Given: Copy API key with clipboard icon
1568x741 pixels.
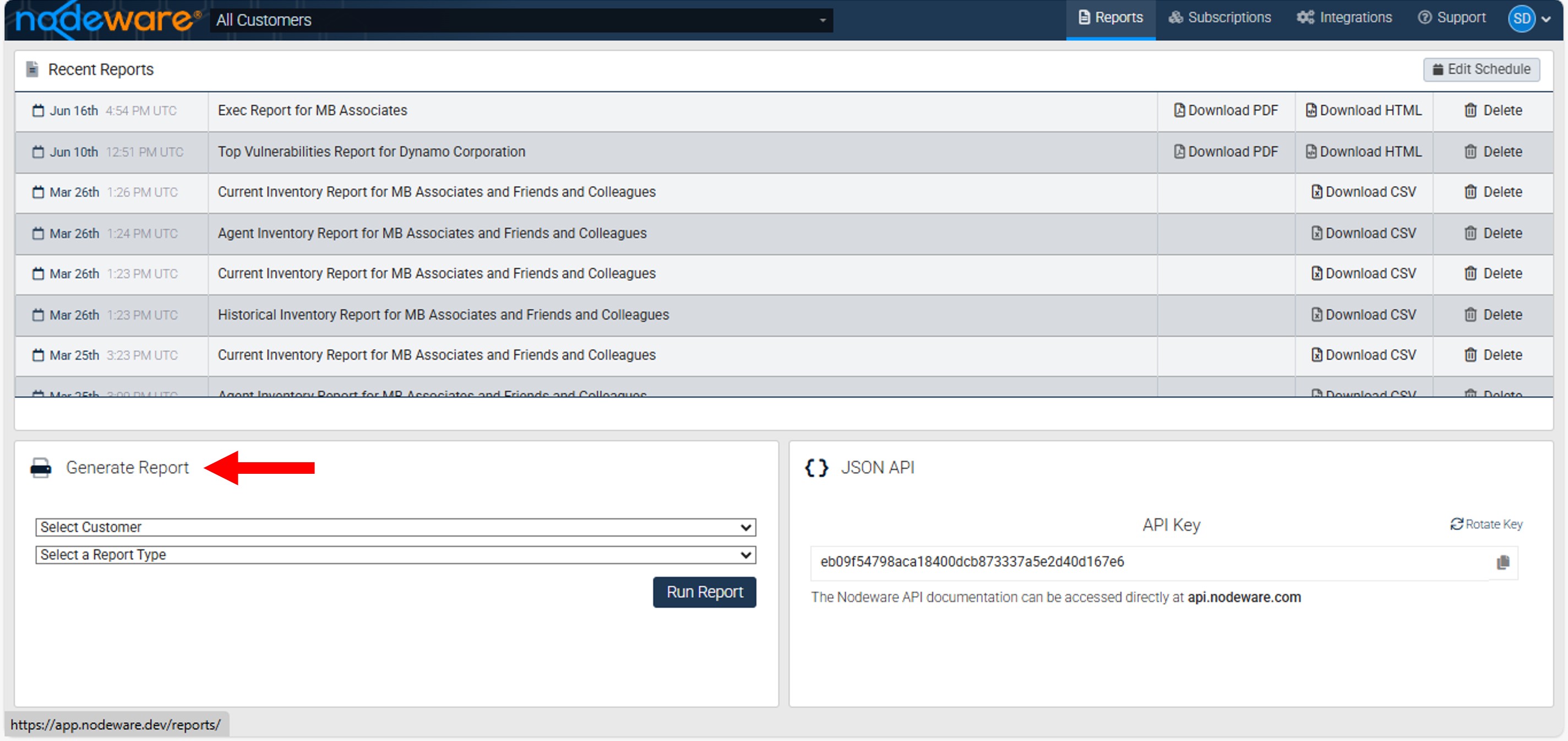Looking at the screenshot, I should point(1503,562).
